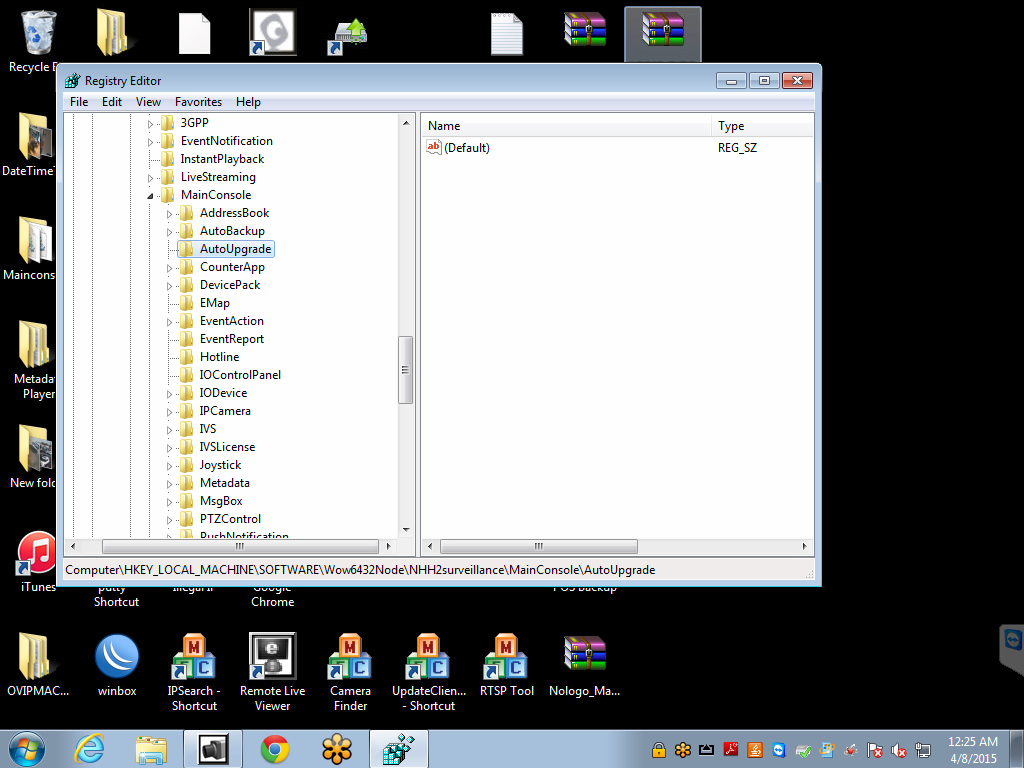Expand the AddressBook key
Screen dimensions: 1024x768
[x=169, y=214]
